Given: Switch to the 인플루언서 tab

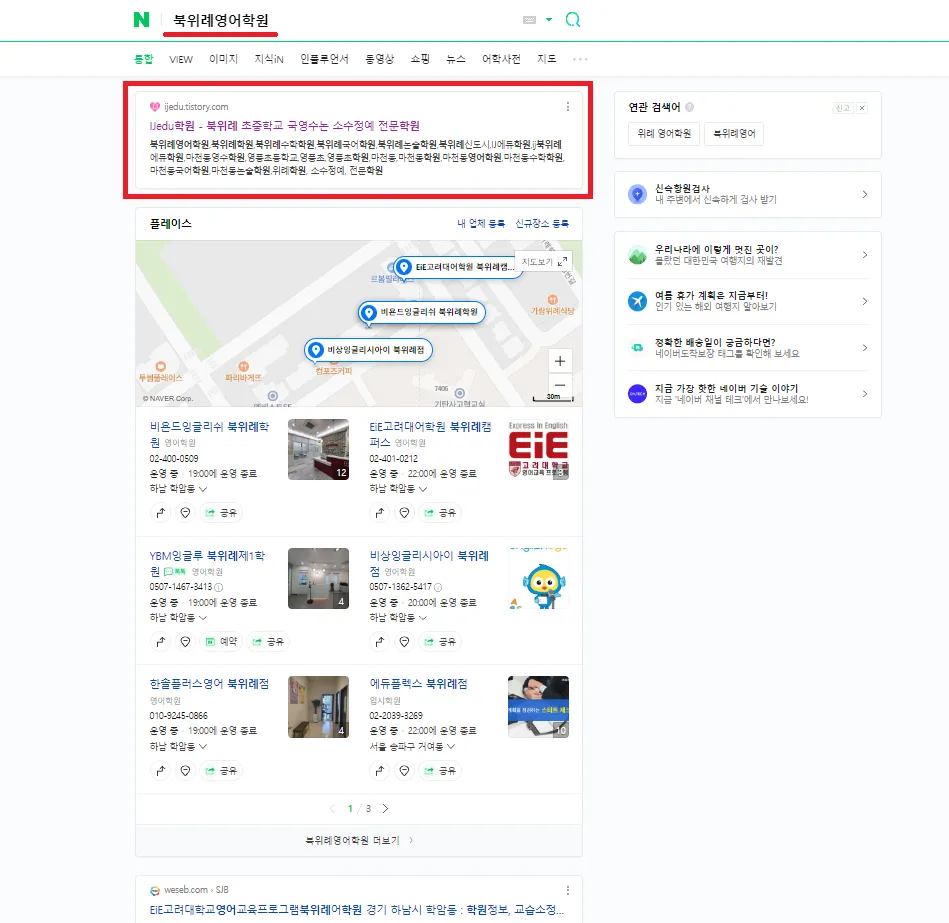Looking at the screenshot, I should coord(324,59).
